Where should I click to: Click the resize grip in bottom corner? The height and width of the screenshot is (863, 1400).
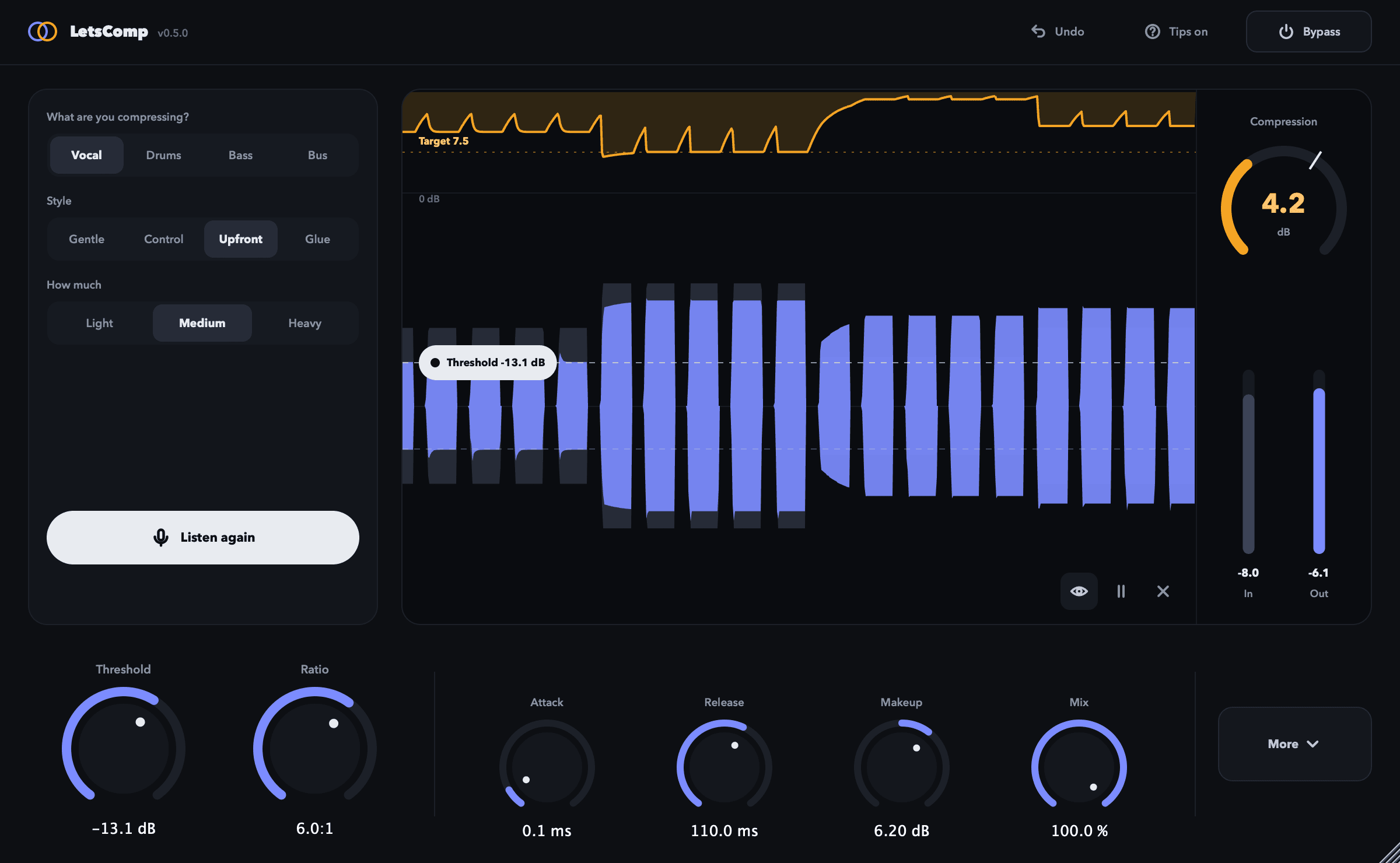(x=1390, y=853)
